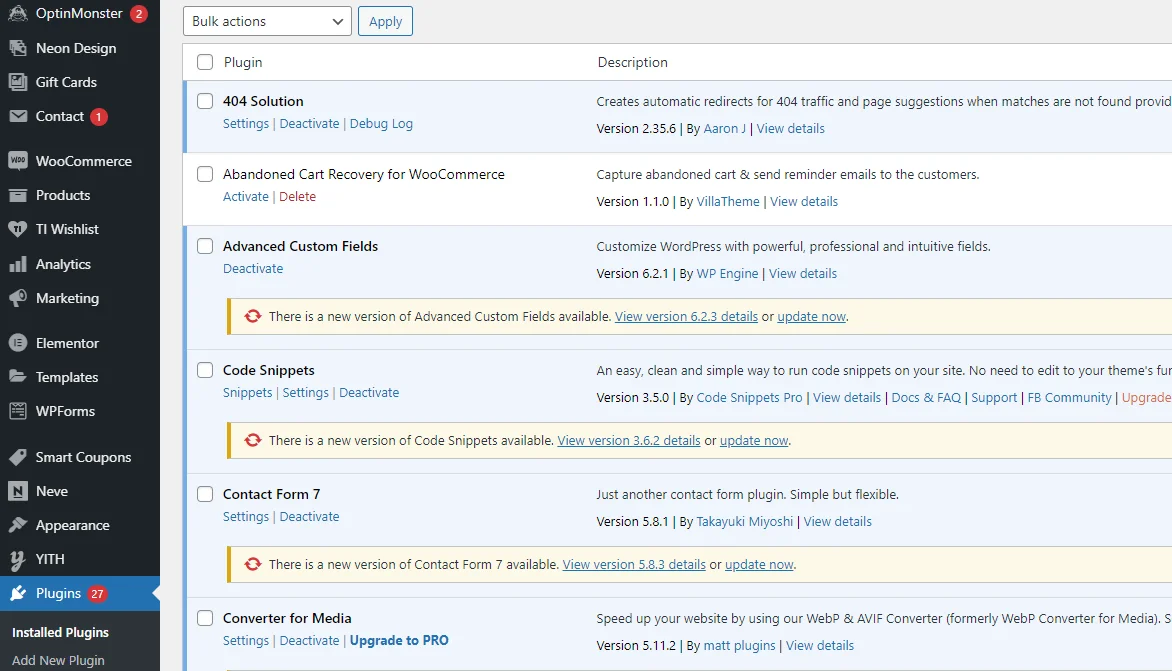Click update now for Code Snippets
Image resolution: width=1172 pixels, height=671 pixels.
point(754,440)
